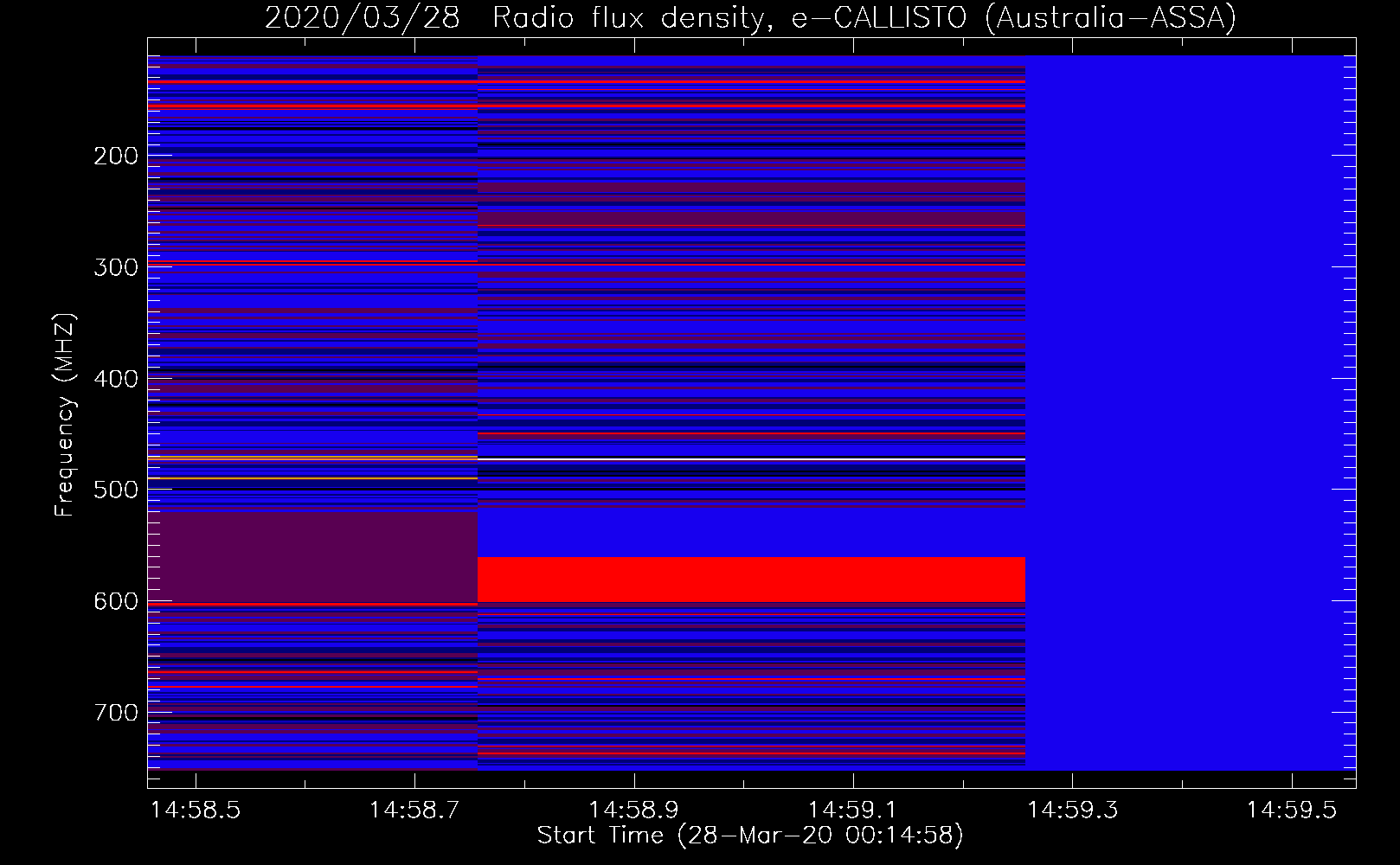Viewport: 1400px width, 865px height.
Task: Click the orange line near 490 MHz
Action: tap(312, 478)
